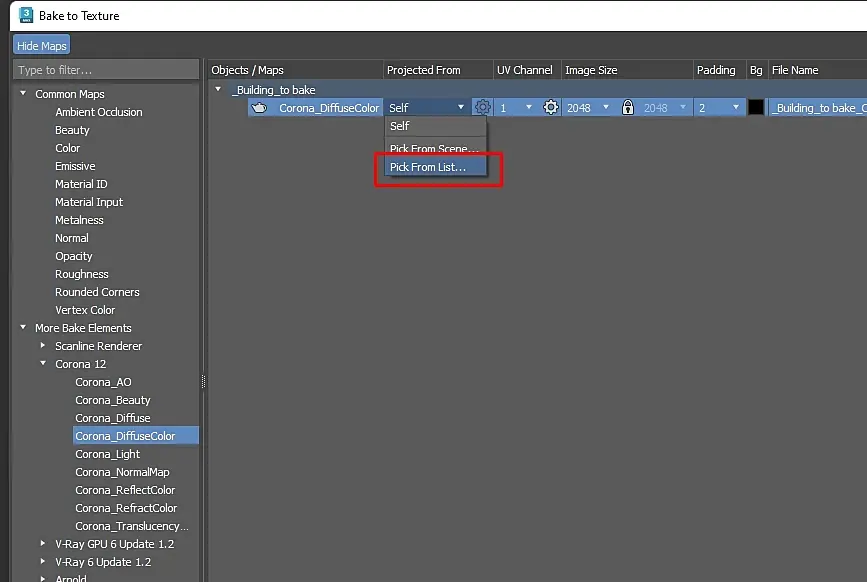This screenshot has height=582, width=867.
Task: Collapse the Common Maps group
Action: pos(23,93)
